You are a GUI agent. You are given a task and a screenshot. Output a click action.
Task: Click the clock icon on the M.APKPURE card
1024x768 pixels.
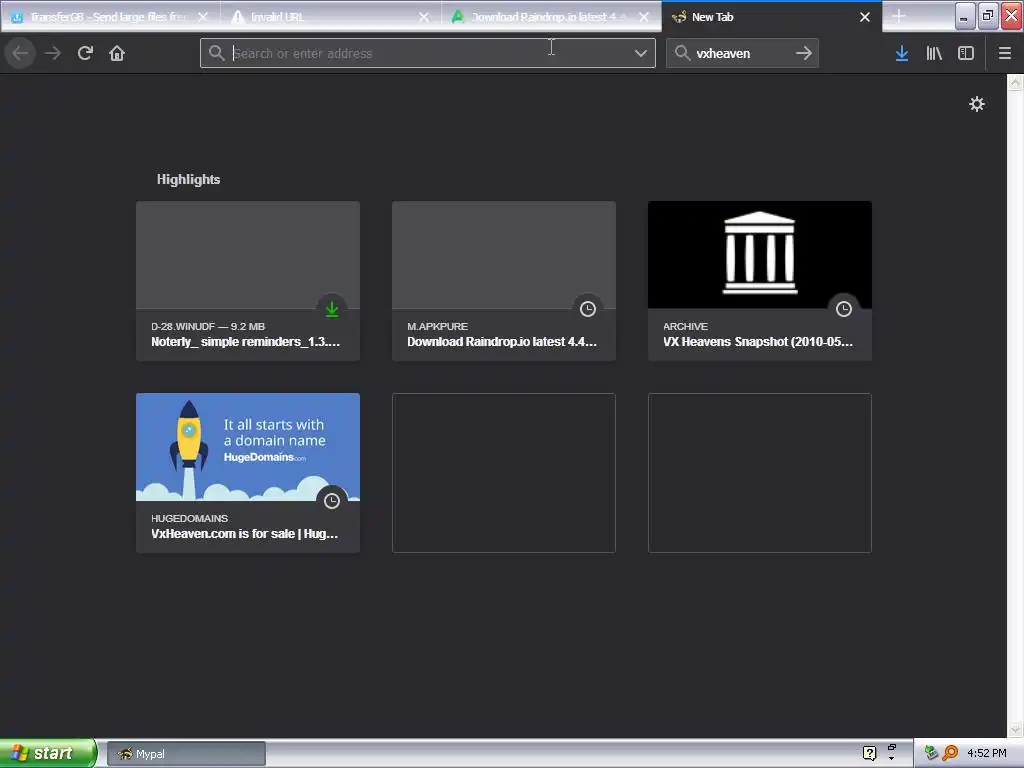[x=588, y=309]
